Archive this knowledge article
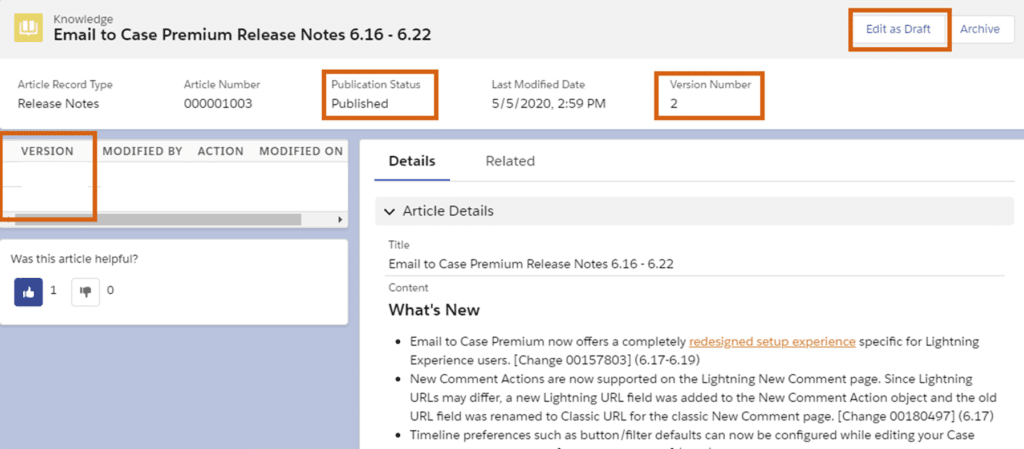The image size is (1024, 449). click(x=979, y=29)
